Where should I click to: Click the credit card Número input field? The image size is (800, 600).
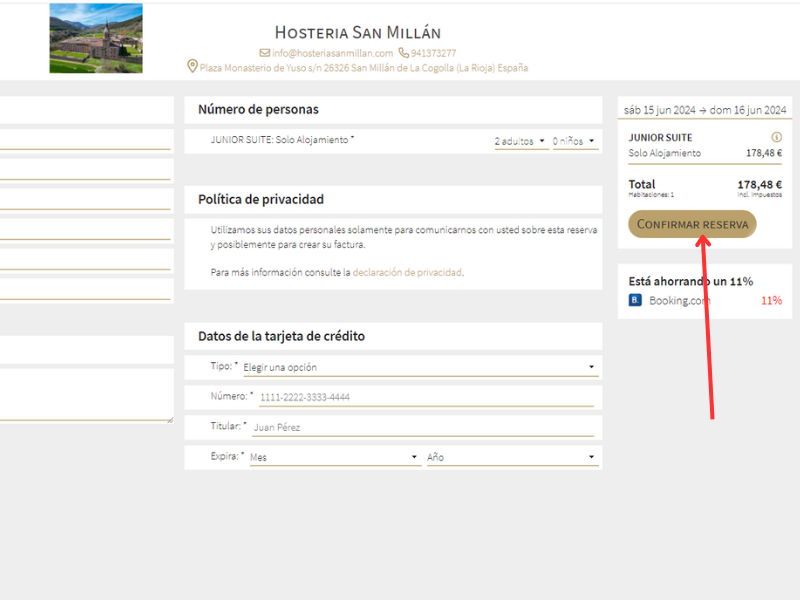pos(425,398)
